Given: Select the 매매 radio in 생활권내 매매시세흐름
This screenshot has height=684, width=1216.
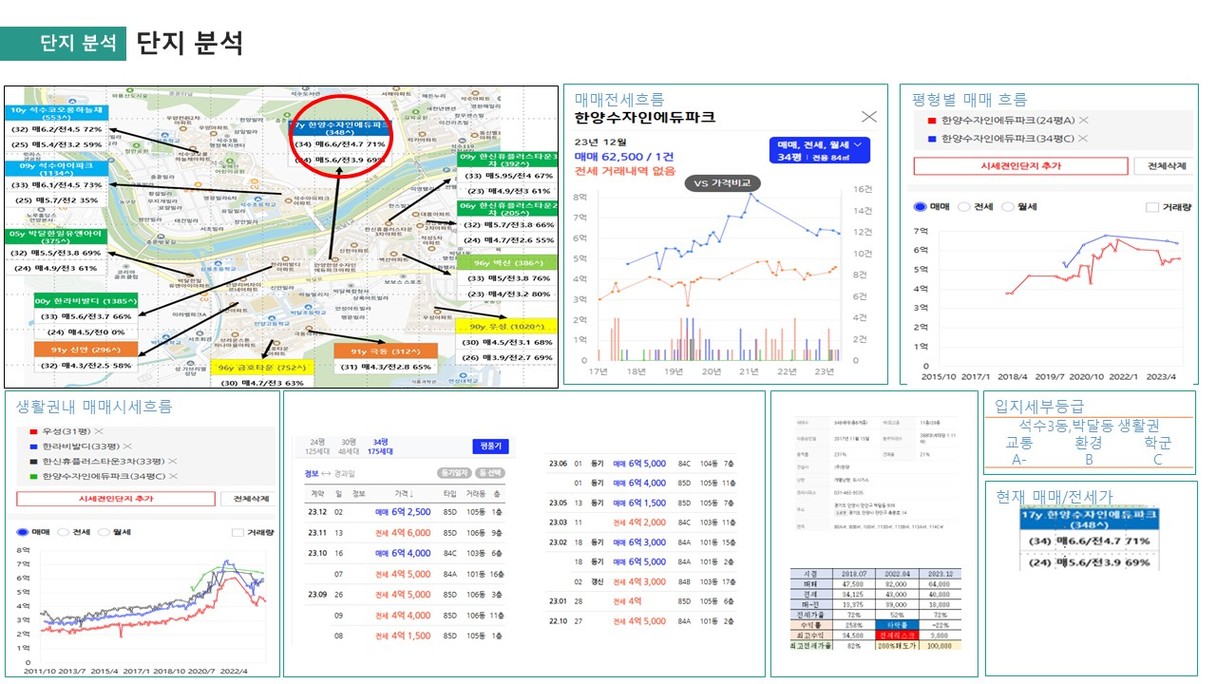Looking at the screenshot, I should (x=24, y=533).
